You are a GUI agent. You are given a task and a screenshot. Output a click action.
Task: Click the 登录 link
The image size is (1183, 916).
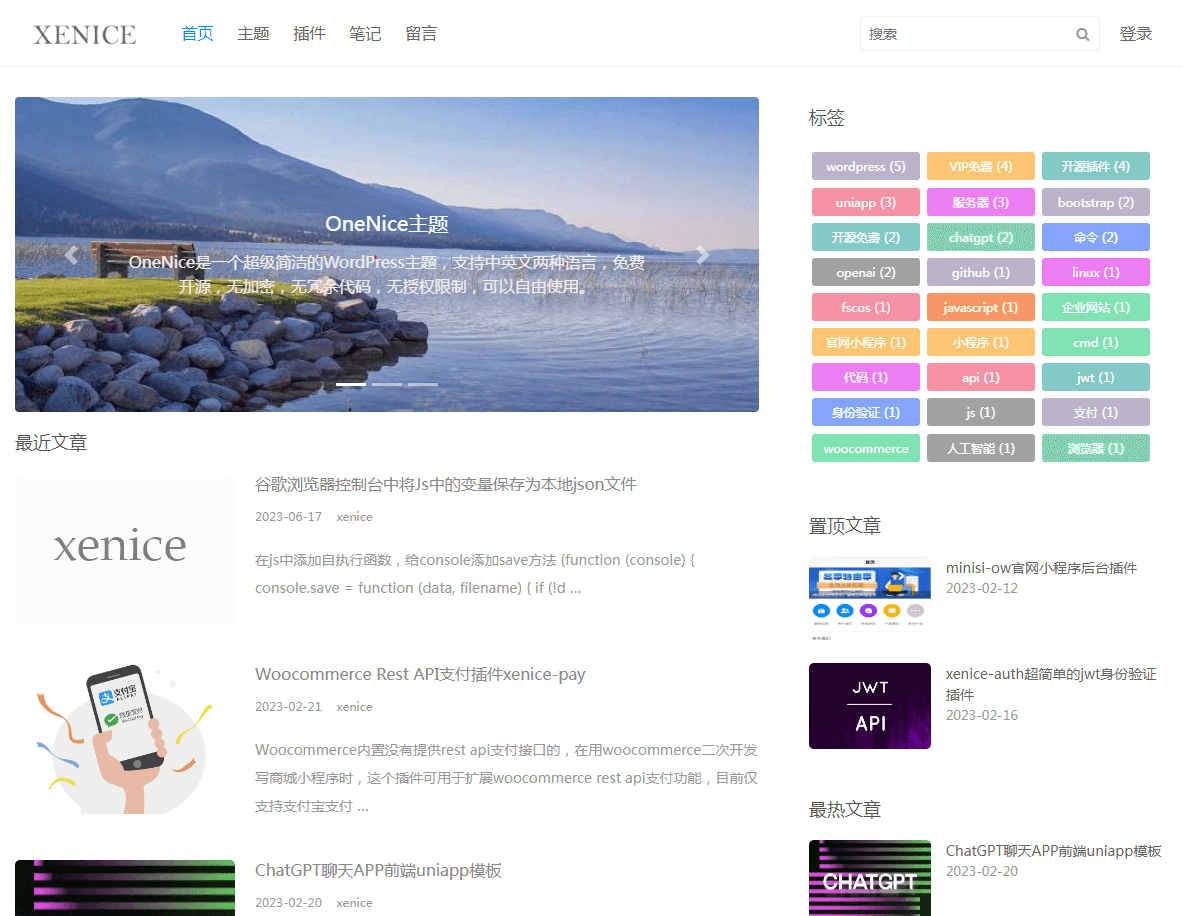coord(1136,33)
